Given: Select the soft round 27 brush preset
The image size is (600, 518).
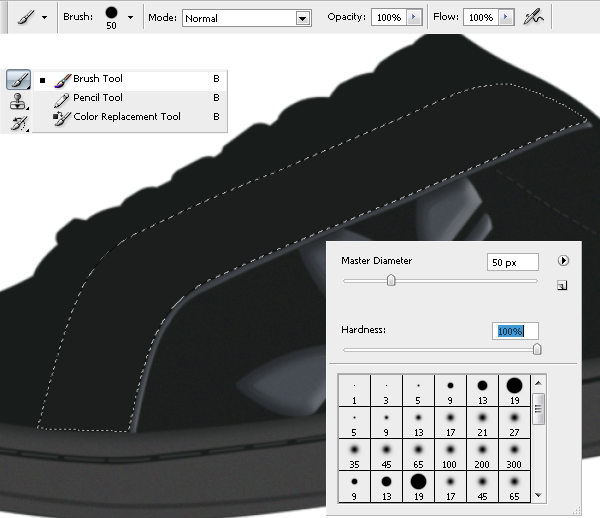Looking at the screenshot, I should 514,423.
